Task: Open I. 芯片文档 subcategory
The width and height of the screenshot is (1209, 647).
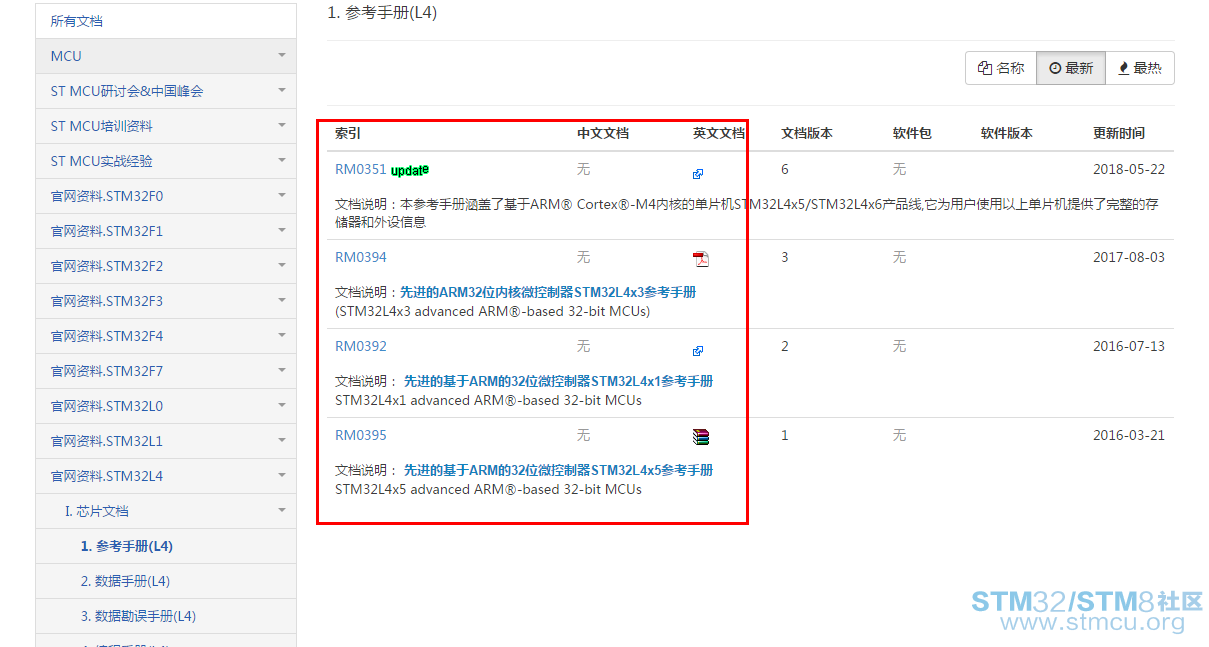Action: click(166, 511)
